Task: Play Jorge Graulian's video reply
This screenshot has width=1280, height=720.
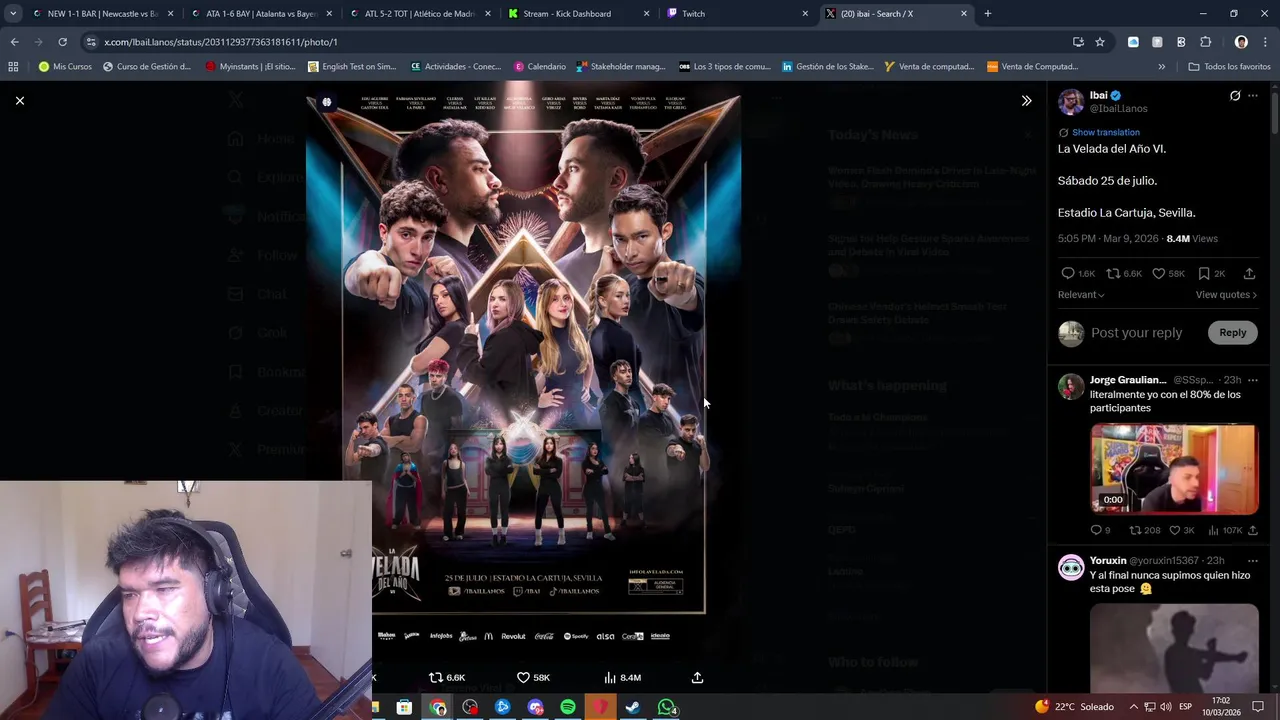Action: 1174,469
